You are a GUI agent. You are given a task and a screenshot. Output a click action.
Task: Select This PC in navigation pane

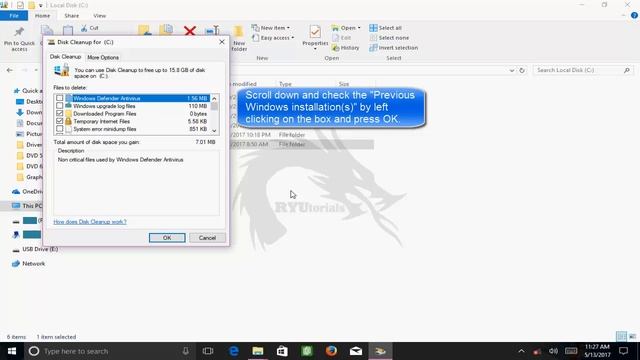[27, 206]
